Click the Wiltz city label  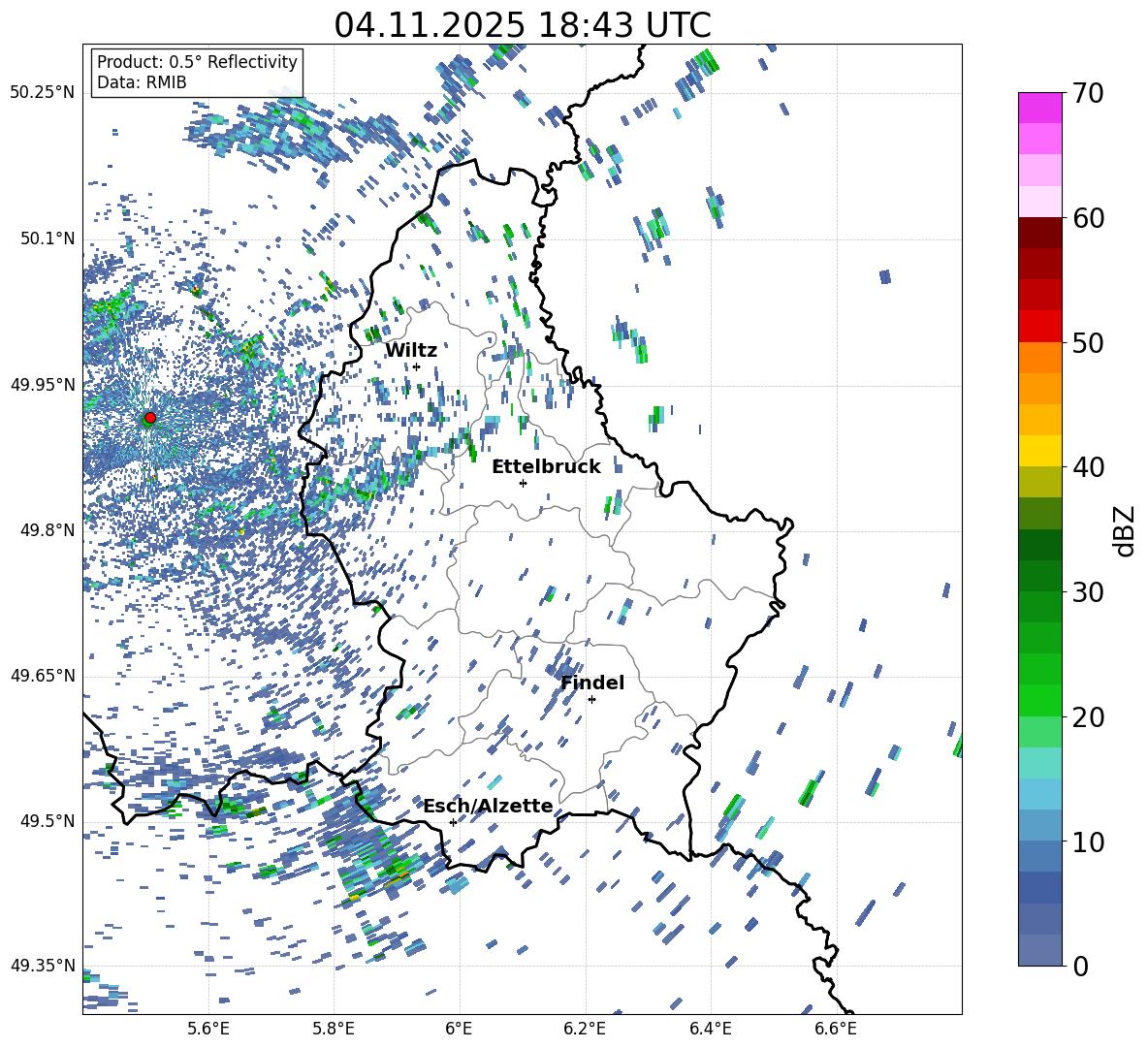411,351
